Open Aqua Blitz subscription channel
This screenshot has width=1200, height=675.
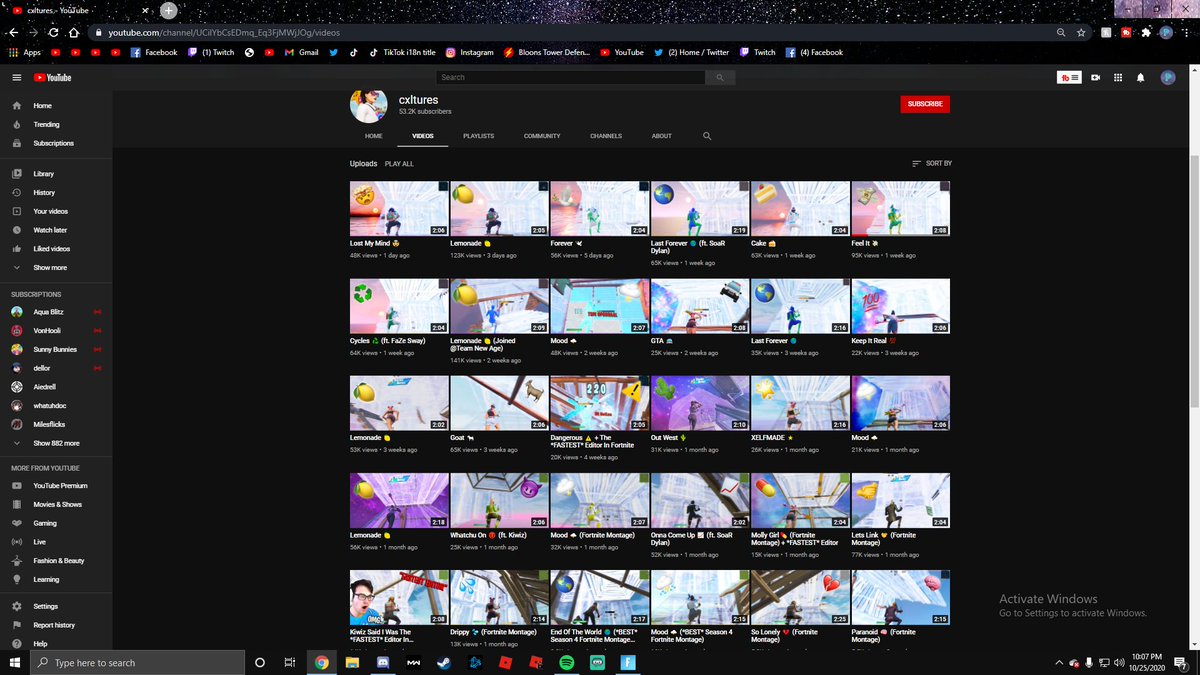click(x=48, y=312)
